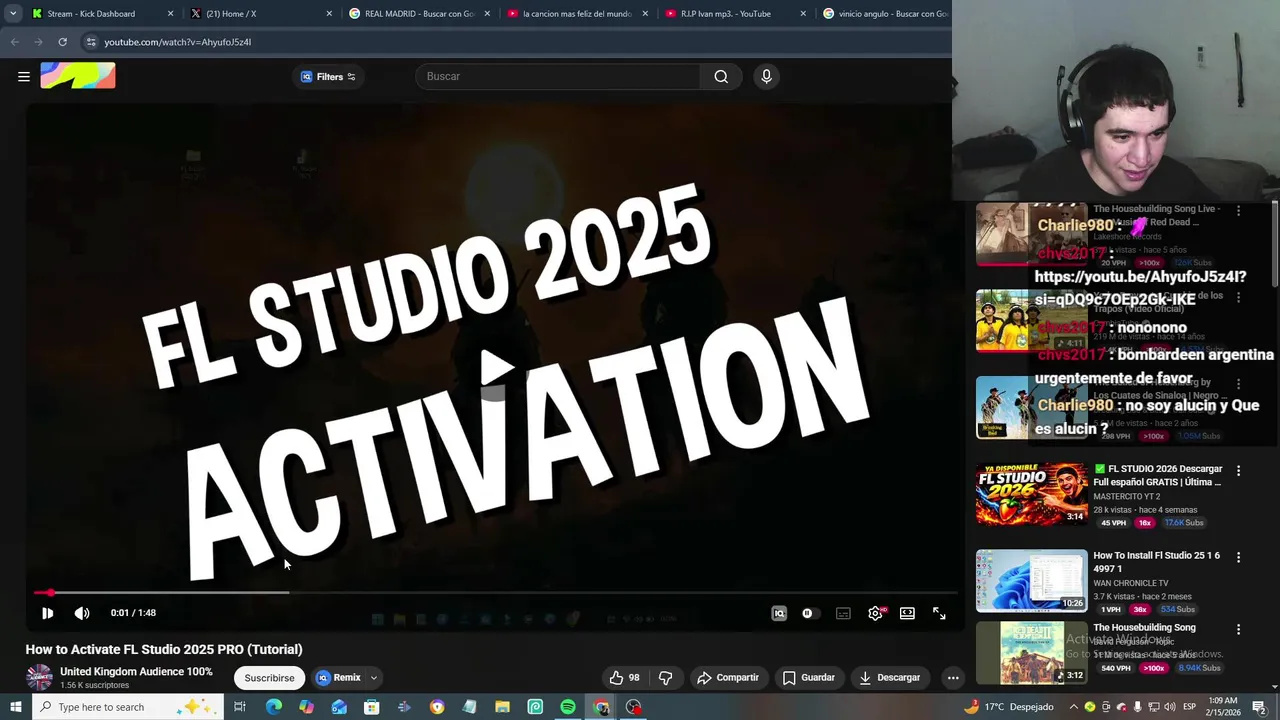Dislike the video with the thumbs-down button
1280x720 pixels.
coord(666,677)
